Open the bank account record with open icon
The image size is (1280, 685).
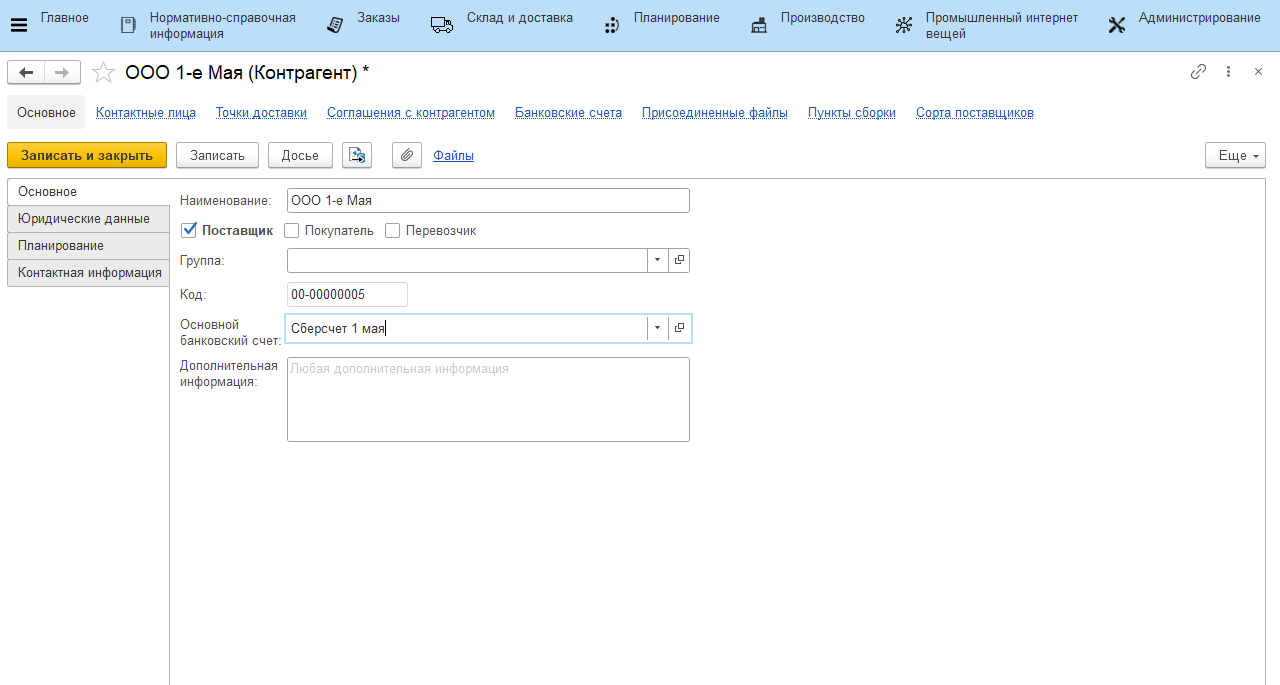tap(679, 328)
